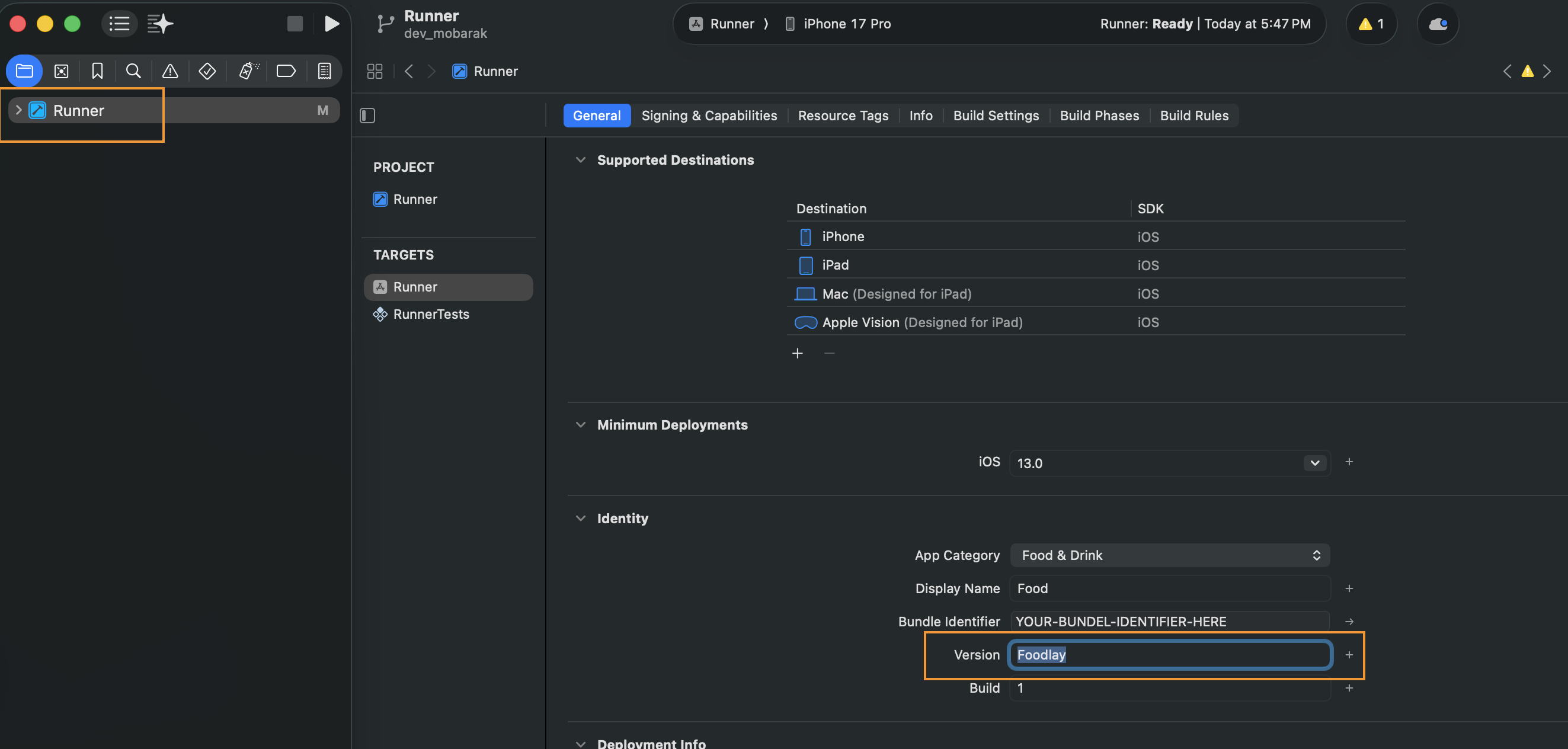This screenshot has width=1568, height=749.
Task: Open the Issue navigator warning triangle
Action: click(170, 71)
